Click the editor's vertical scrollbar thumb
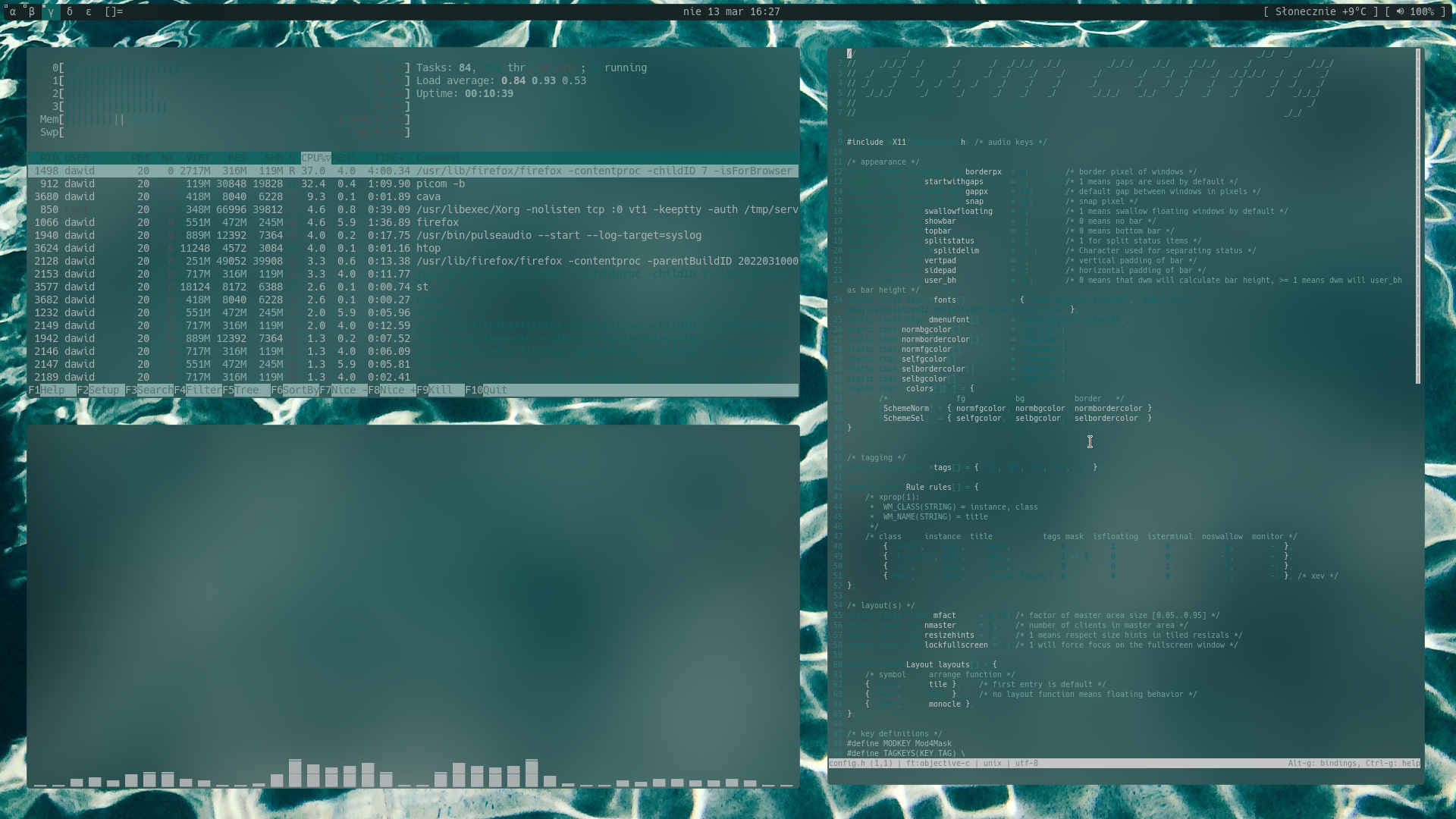Screen dimensions: 1456x819 (x=1417, y=216)
